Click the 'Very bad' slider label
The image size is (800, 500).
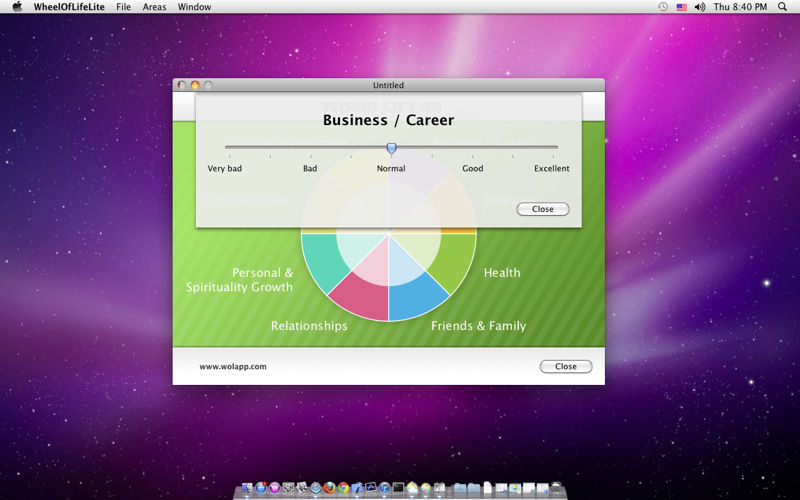point(224,168)
